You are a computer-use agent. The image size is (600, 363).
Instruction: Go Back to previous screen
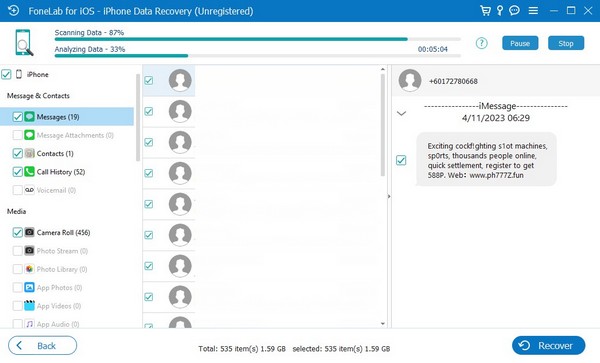42,346
